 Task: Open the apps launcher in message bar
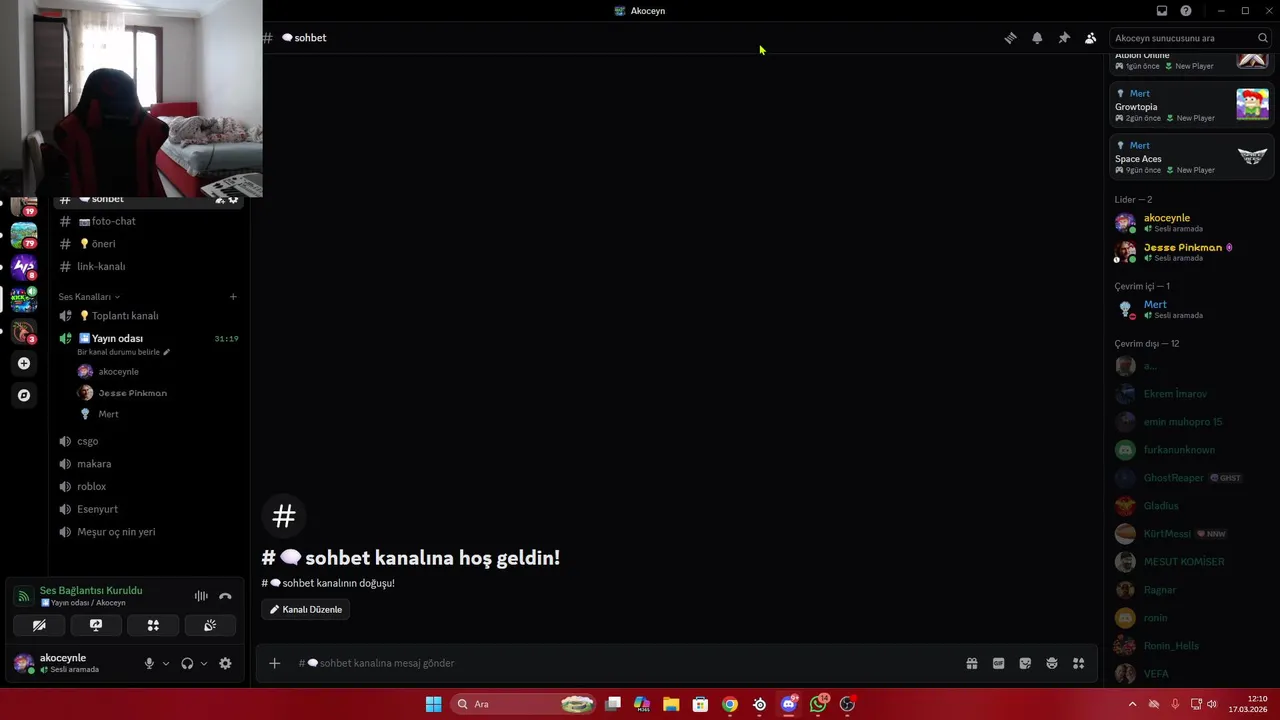click(1078, 663)
